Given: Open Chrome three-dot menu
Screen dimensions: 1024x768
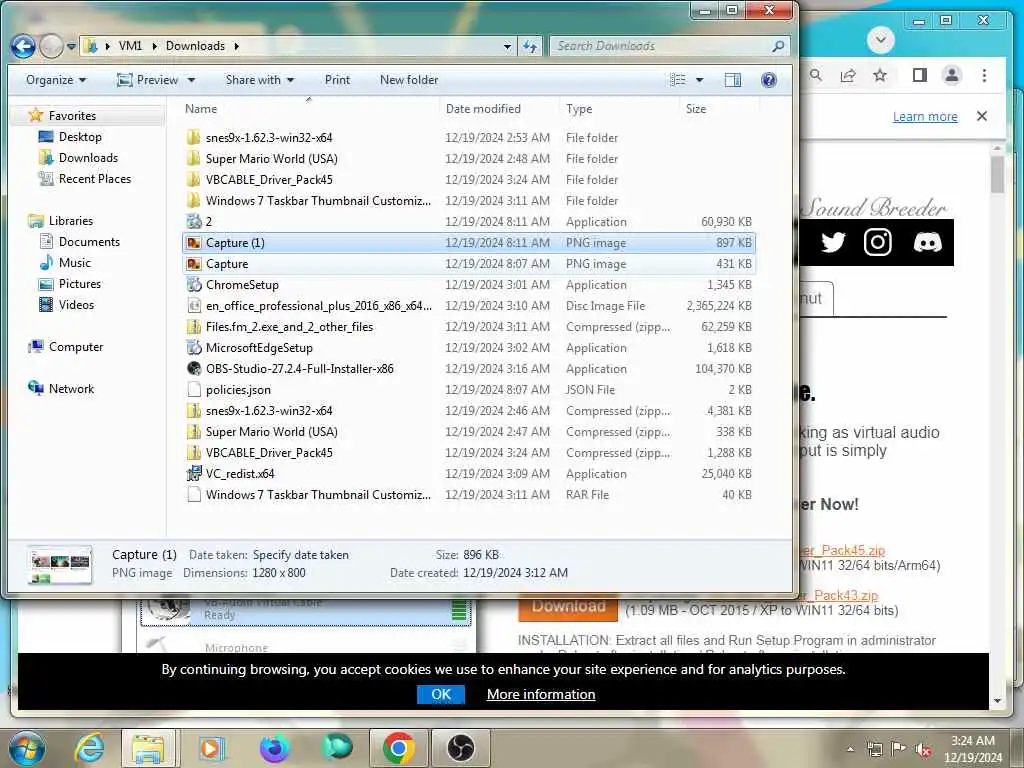Looking at the screenshot, I should coord(984,75).
